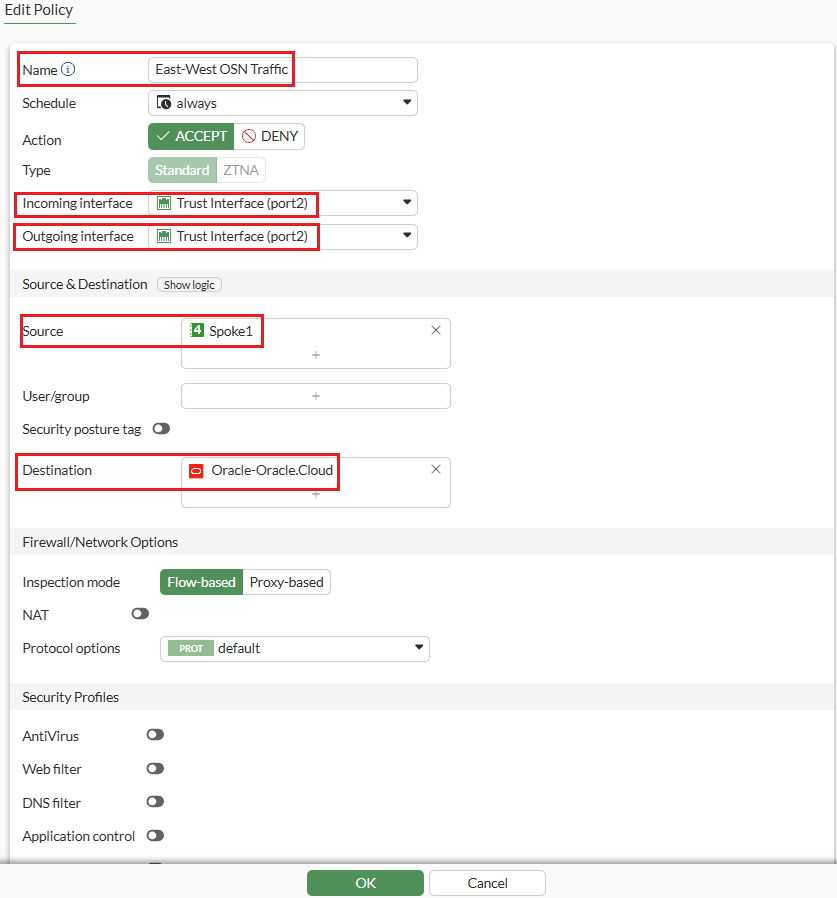Click OK to save the policy
Image resolution: width=837 pixels, height=898 pixels.
click(x=365, y=883)
